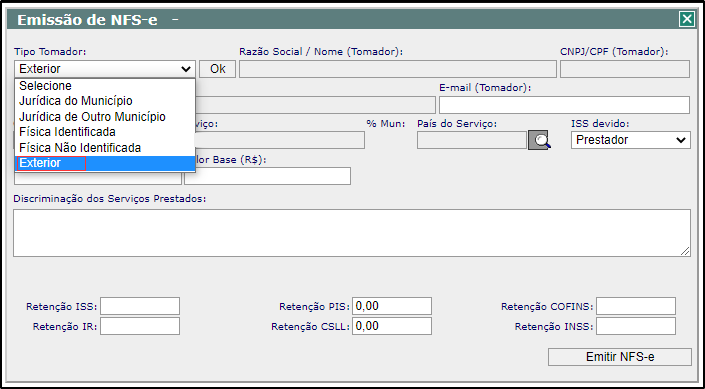Pick Física Identificada from the list
Viewport: 705px width, 389px height.
pos(105,132)
